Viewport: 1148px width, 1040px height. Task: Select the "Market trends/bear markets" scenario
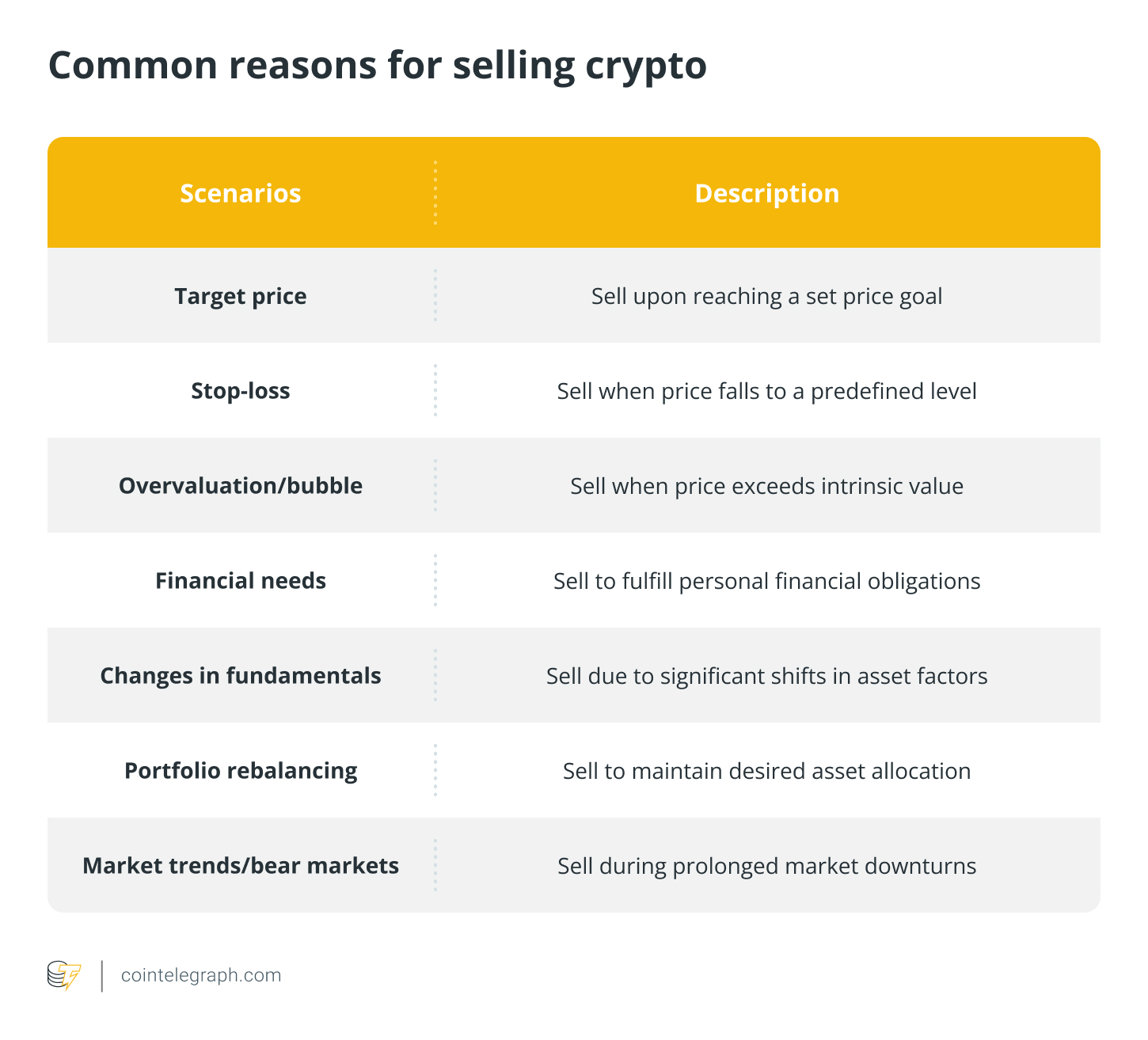(241, 866)
